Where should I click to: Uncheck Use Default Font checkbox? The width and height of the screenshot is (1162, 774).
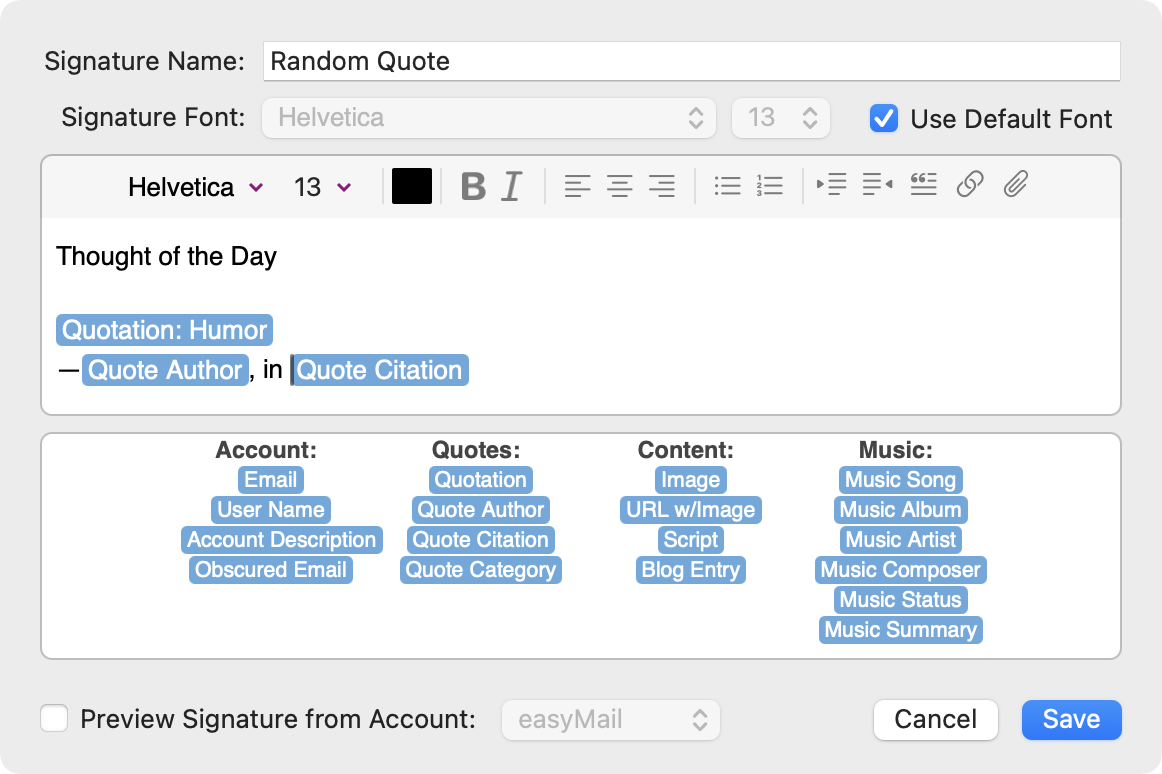coord(883,118)
